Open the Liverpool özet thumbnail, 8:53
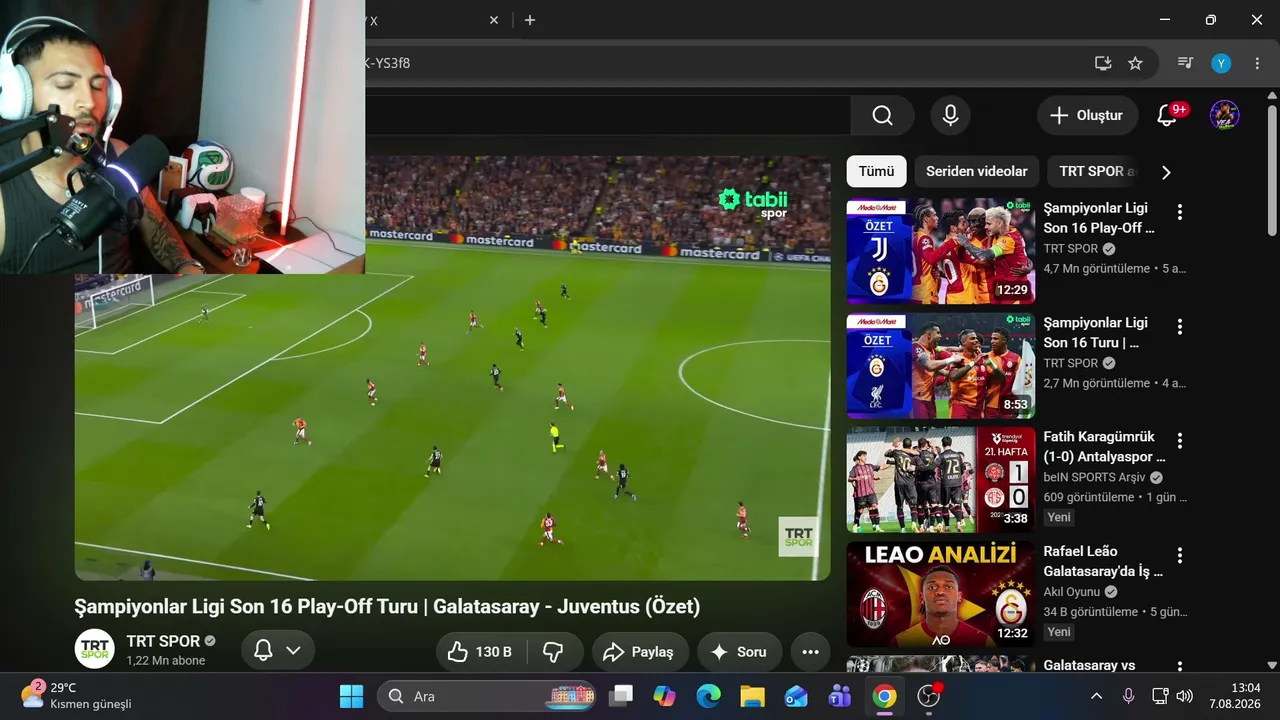 click(x=941, y=366)
